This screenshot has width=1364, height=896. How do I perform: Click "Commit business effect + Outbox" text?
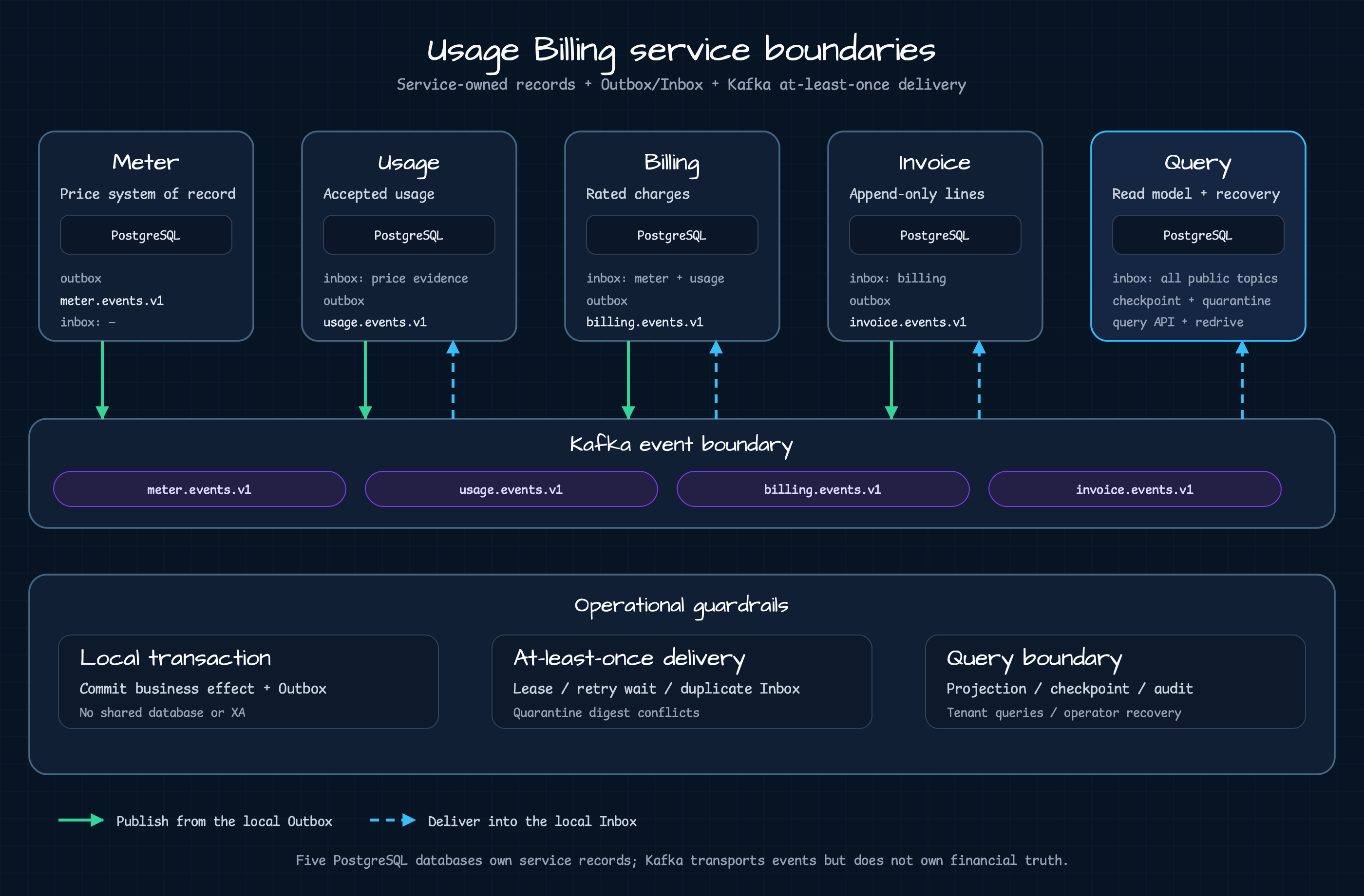coord(203,689)
